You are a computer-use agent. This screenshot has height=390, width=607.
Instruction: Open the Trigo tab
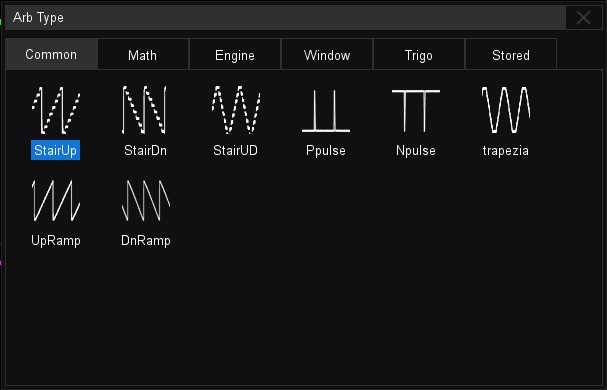pos(418,55)
